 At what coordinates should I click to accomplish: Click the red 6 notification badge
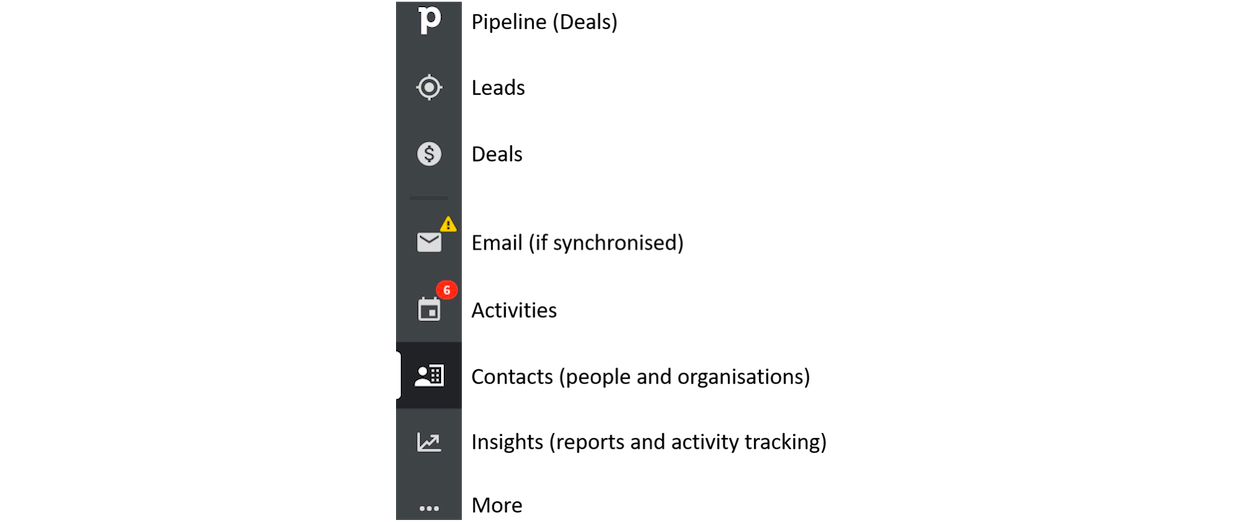tap(447, 290)
